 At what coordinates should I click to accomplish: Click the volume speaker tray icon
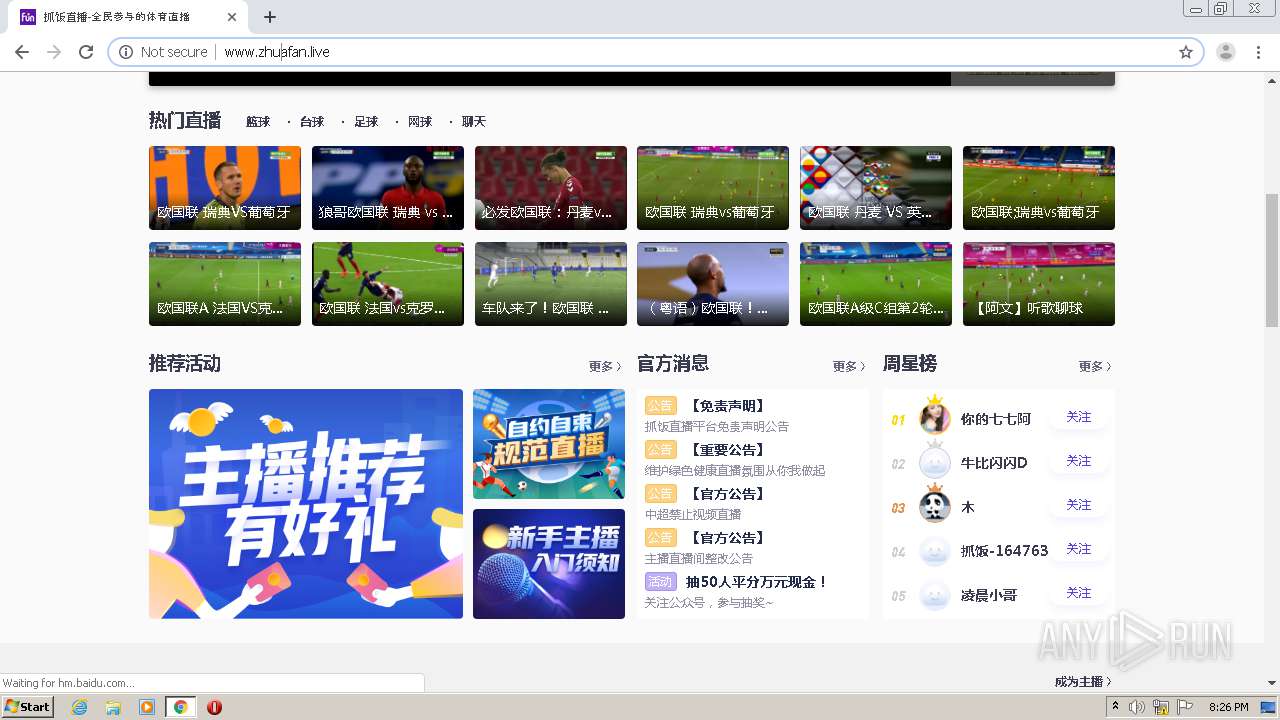coord(1137,707)
